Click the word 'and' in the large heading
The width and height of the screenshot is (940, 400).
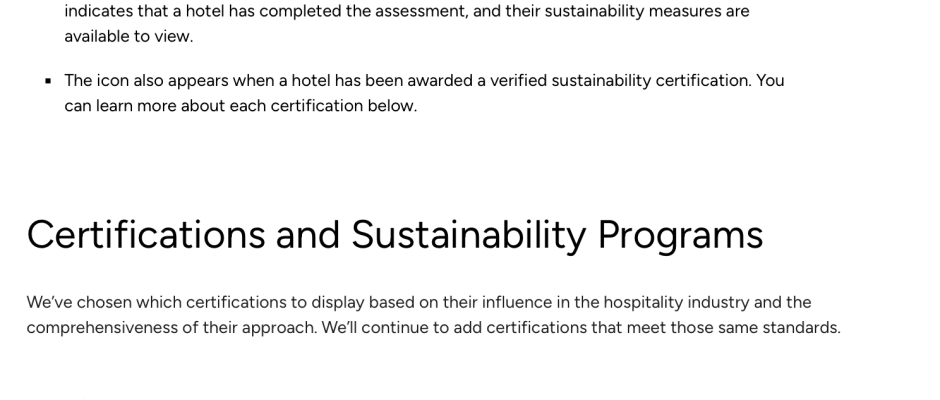pos(308,234)
